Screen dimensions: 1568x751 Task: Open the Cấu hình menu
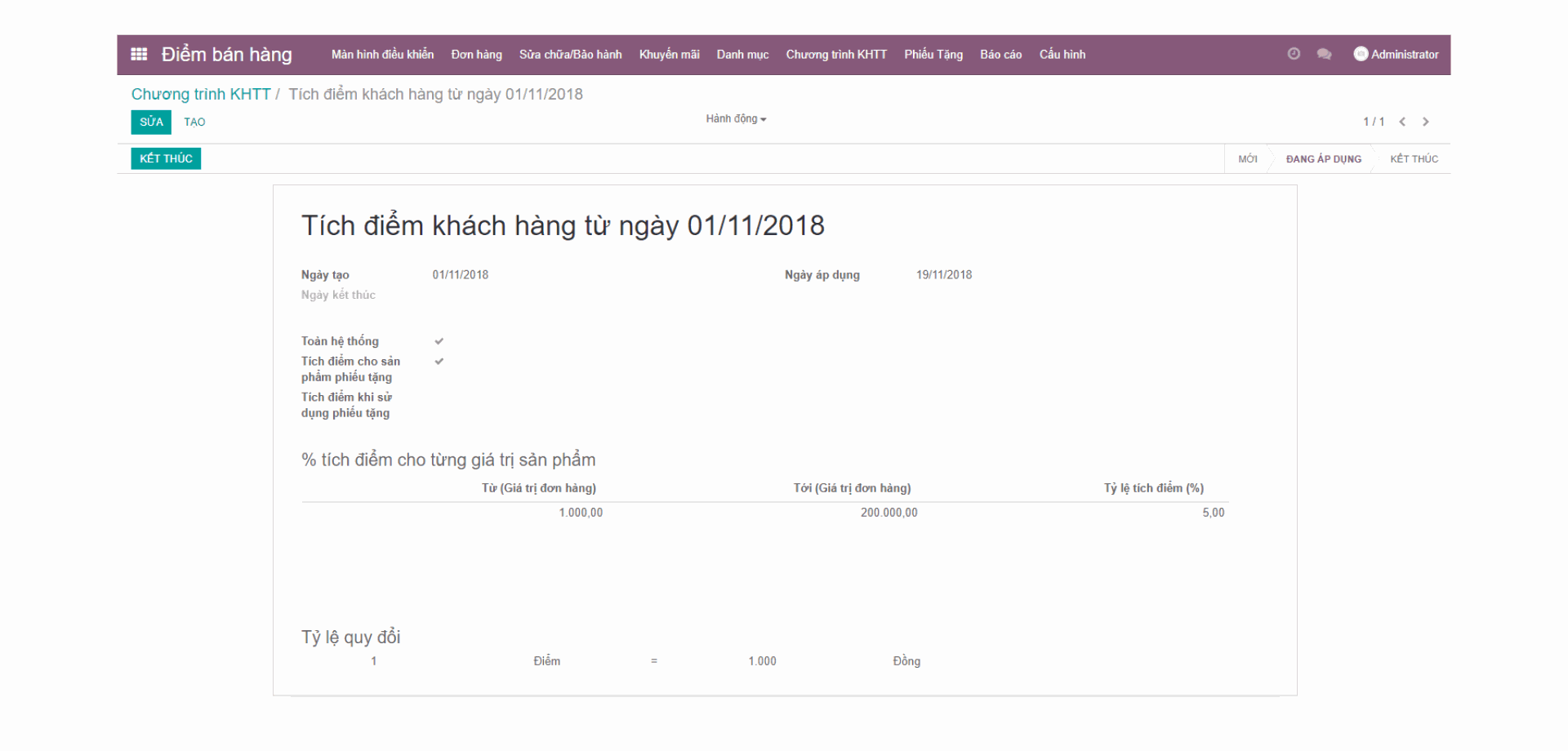pos(1062,54)
